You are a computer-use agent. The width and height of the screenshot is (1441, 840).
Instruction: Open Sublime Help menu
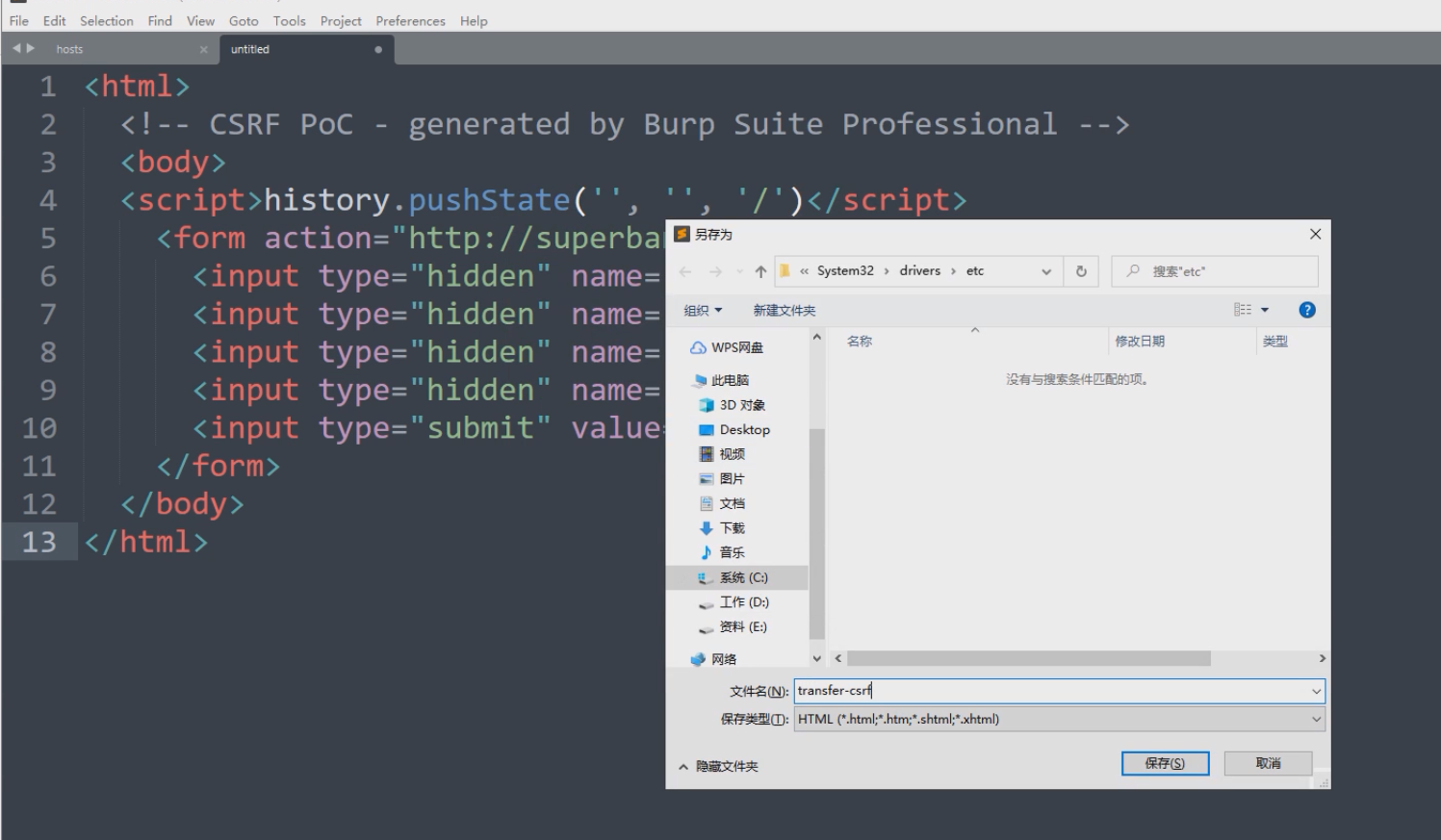pyautogui.click(x=474, y=20)
